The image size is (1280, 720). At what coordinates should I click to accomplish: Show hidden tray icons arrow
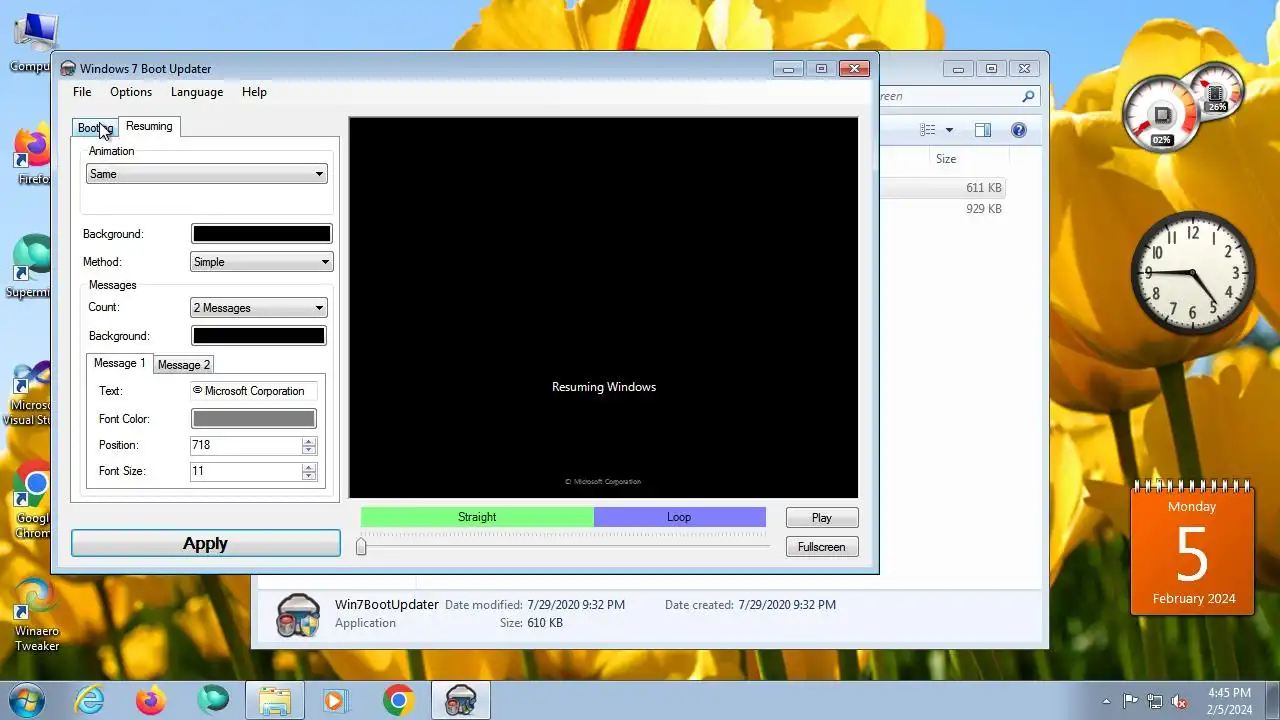pos(1106,702)
